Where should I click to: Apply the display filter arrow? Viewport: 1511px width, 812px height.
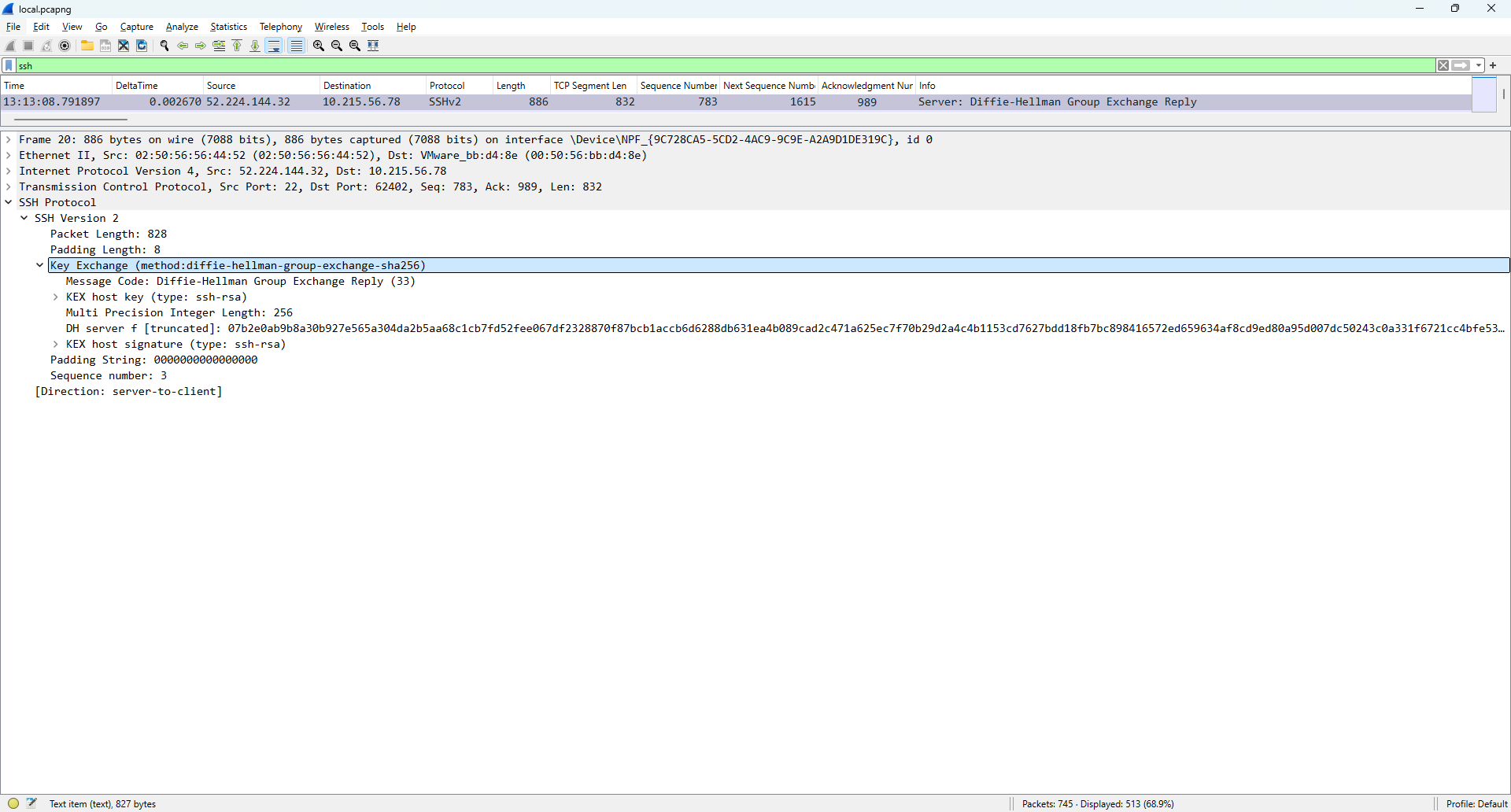click(x=1461, y=65)
